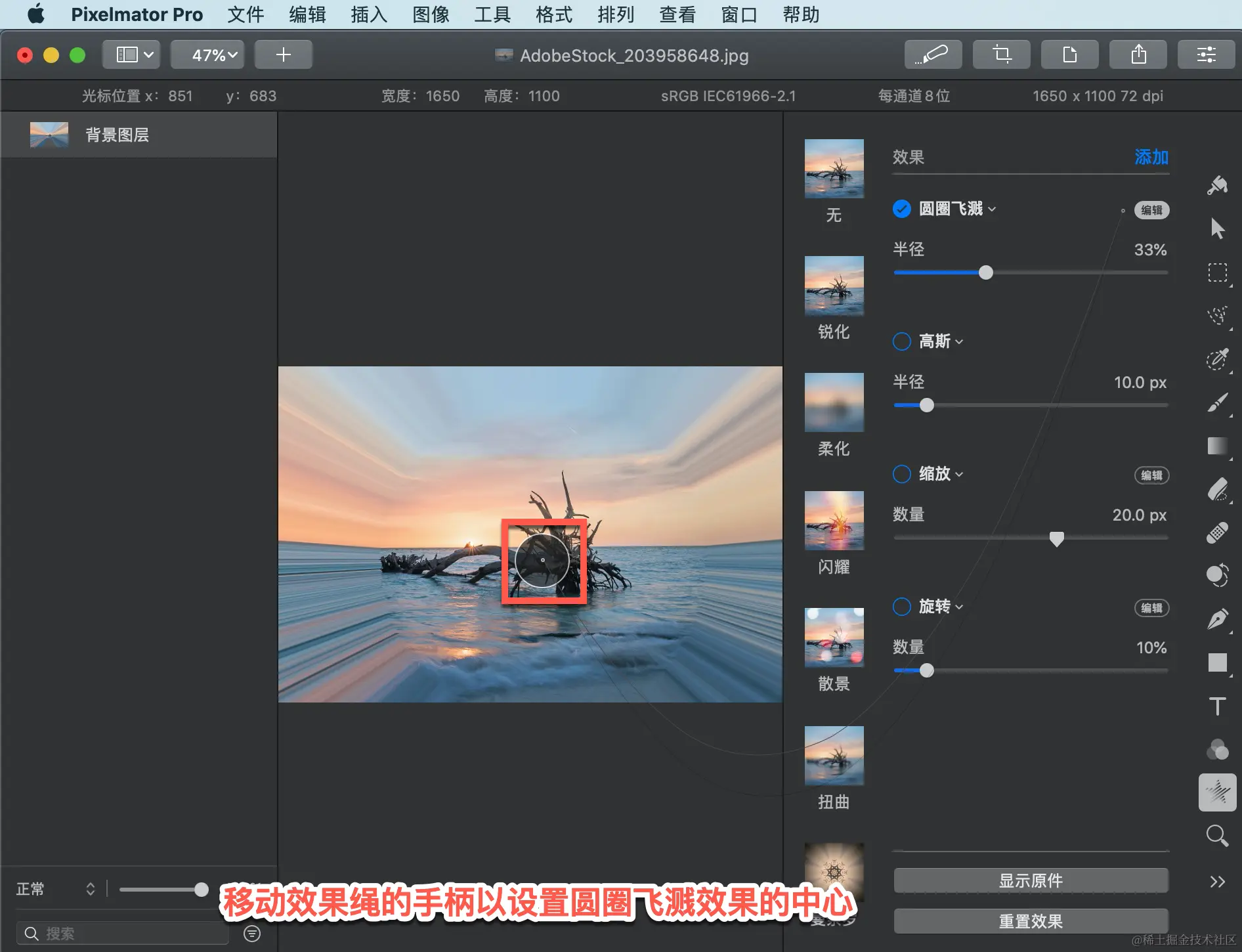Click the highlighted Effects tool

(x=1218, y=792)
